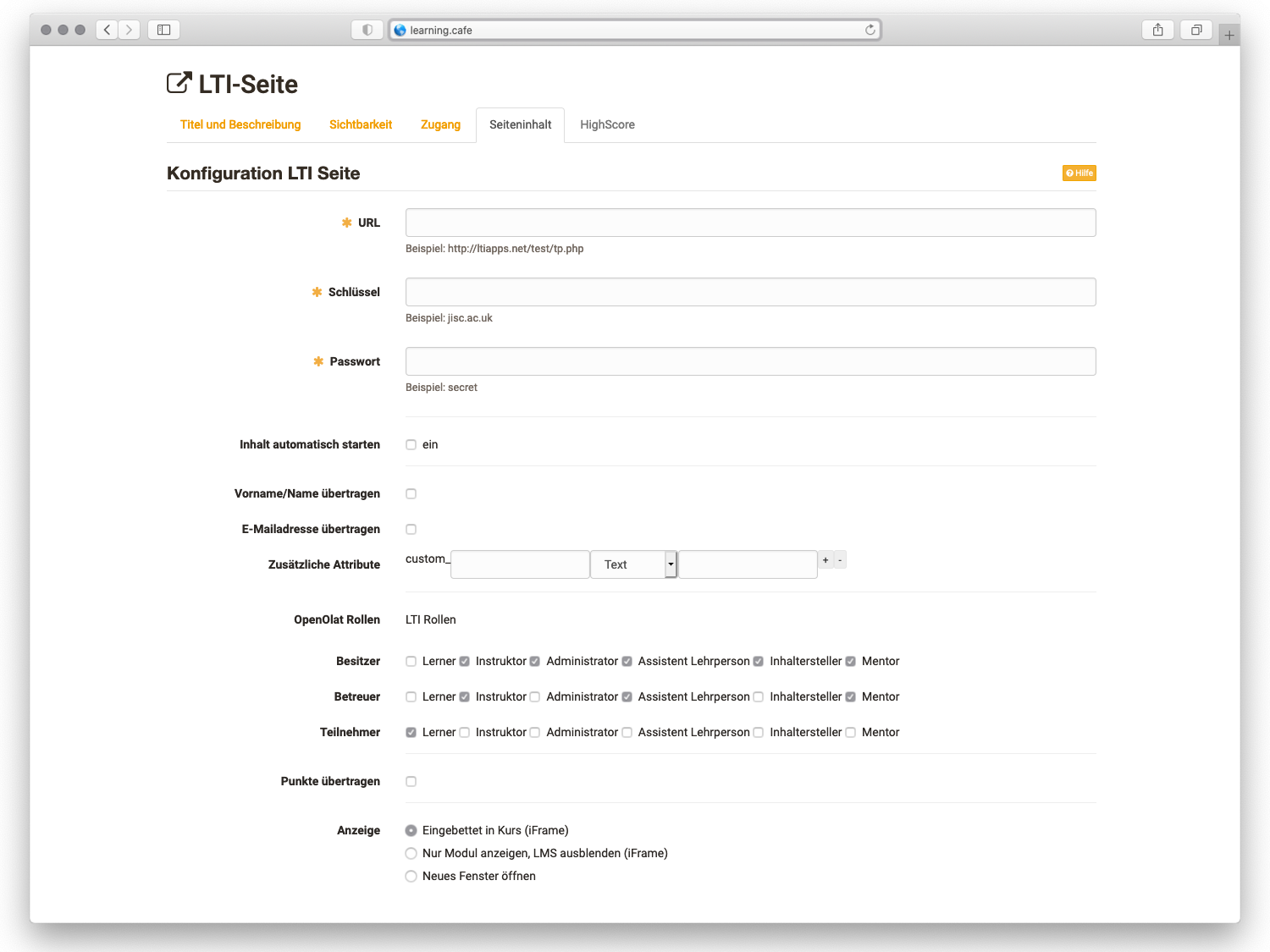1270x952 pixels.
Task: Click example text 'Beispiel: jisc.ac.uk'
Action: (449, 318)
